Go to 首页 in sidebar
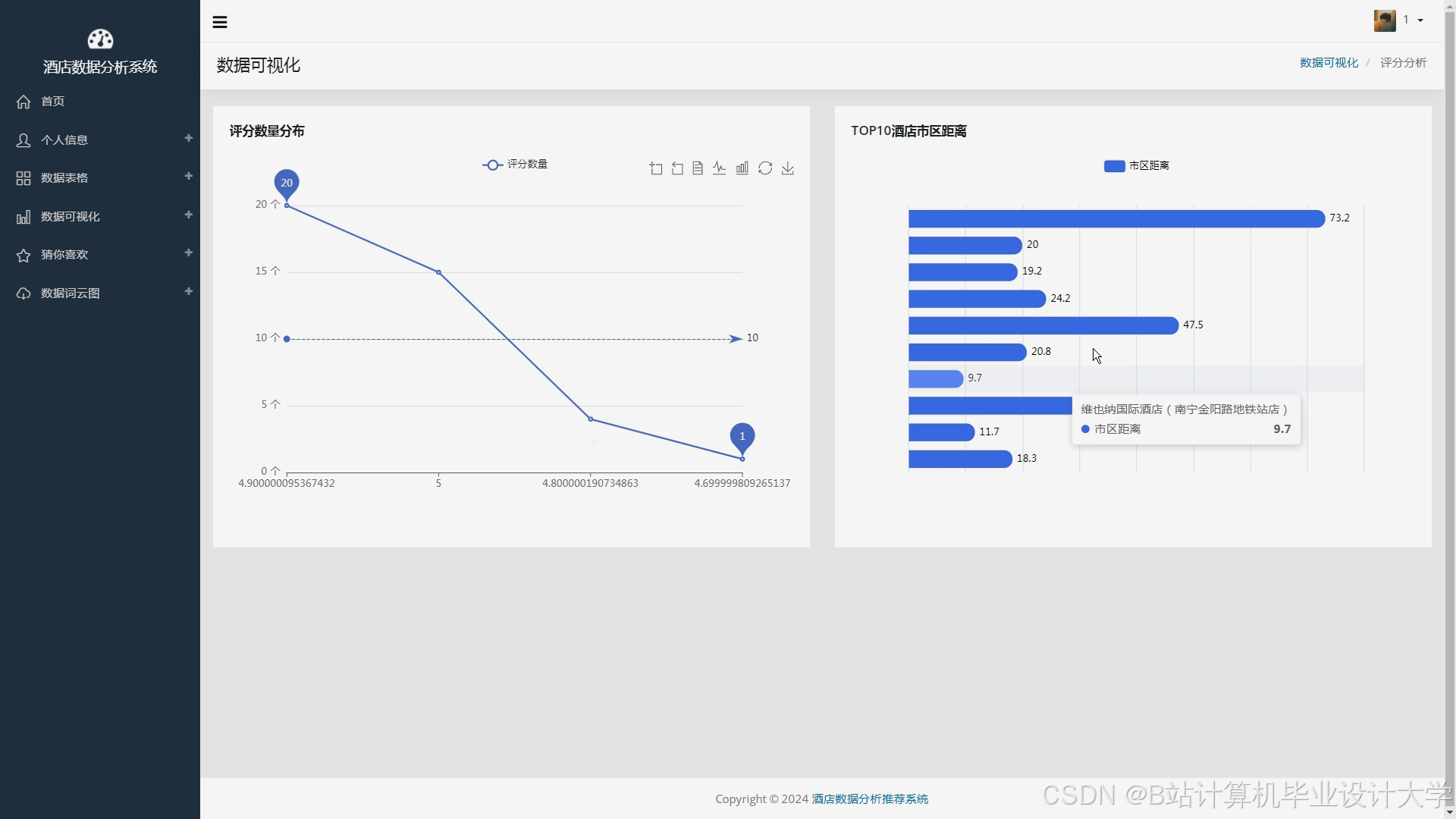 tap(52, 102)
